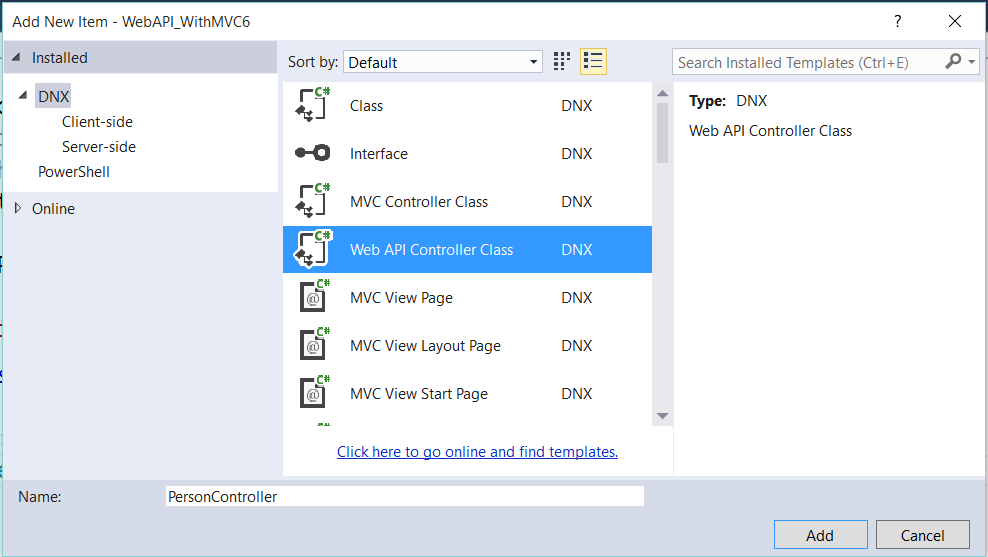Expand the Online section
988x557 pixels.
[x=18, y=208]
